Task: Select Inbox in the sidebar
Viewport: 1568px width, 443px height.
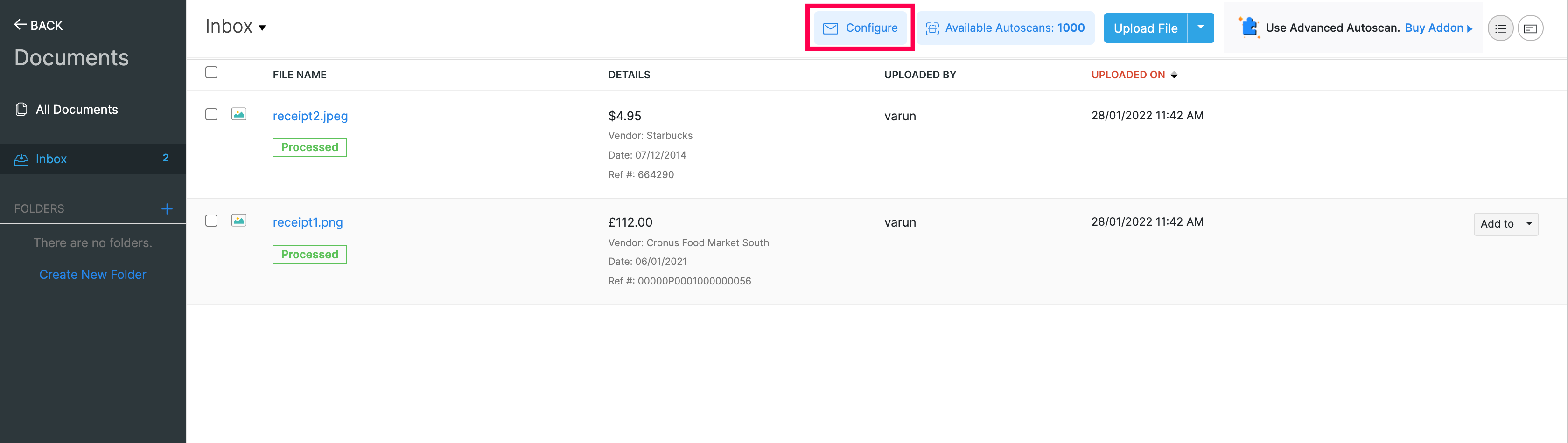Action: [x=51, y=159]
